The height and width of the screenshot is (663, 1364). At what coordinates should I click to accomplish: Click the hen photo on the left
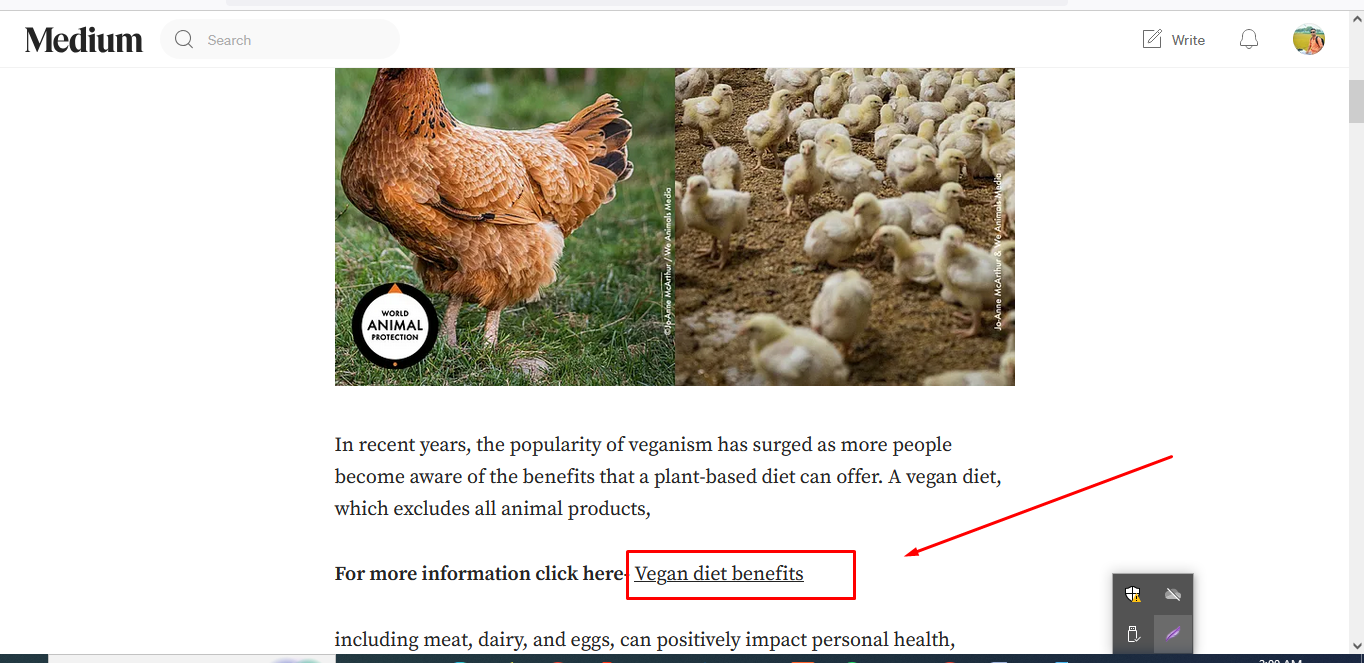tap(505, 227)
